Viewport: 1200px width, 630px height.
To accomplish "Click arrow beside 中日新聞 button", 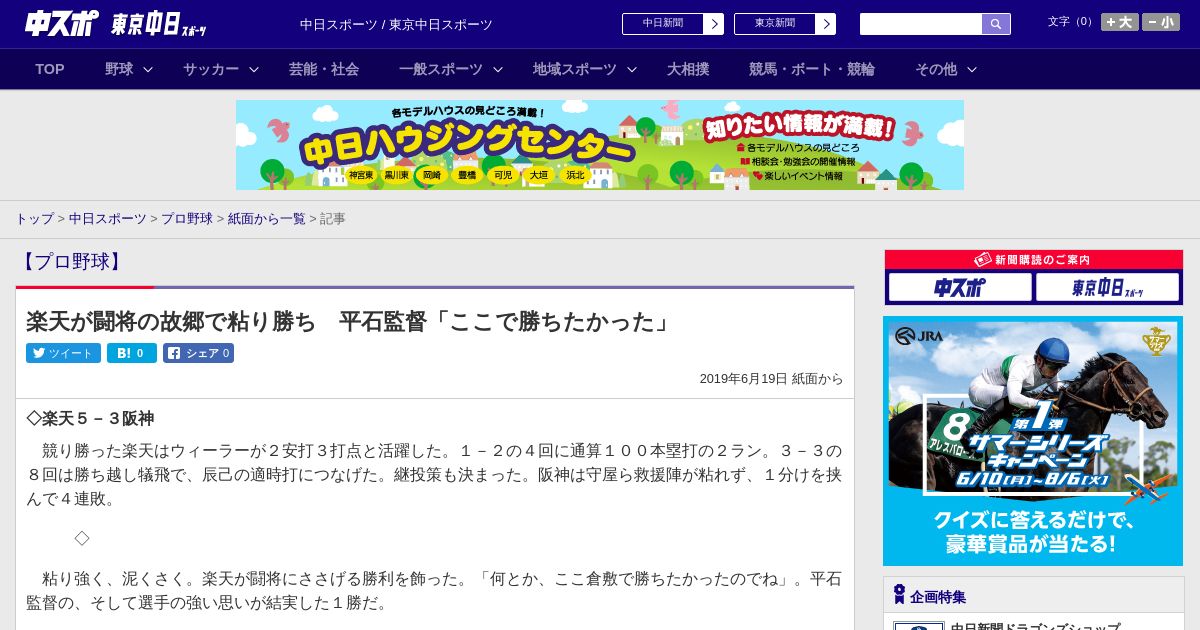I will tap(714, 24).
